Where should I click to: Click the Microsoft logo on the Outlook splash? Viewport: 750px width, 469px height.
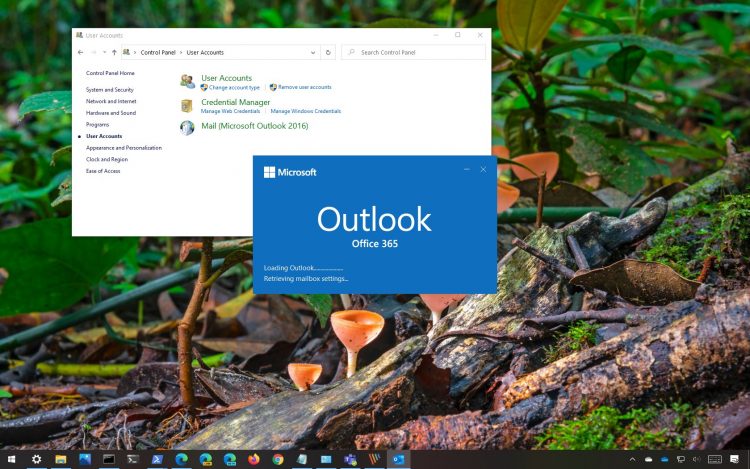(290, 172)
